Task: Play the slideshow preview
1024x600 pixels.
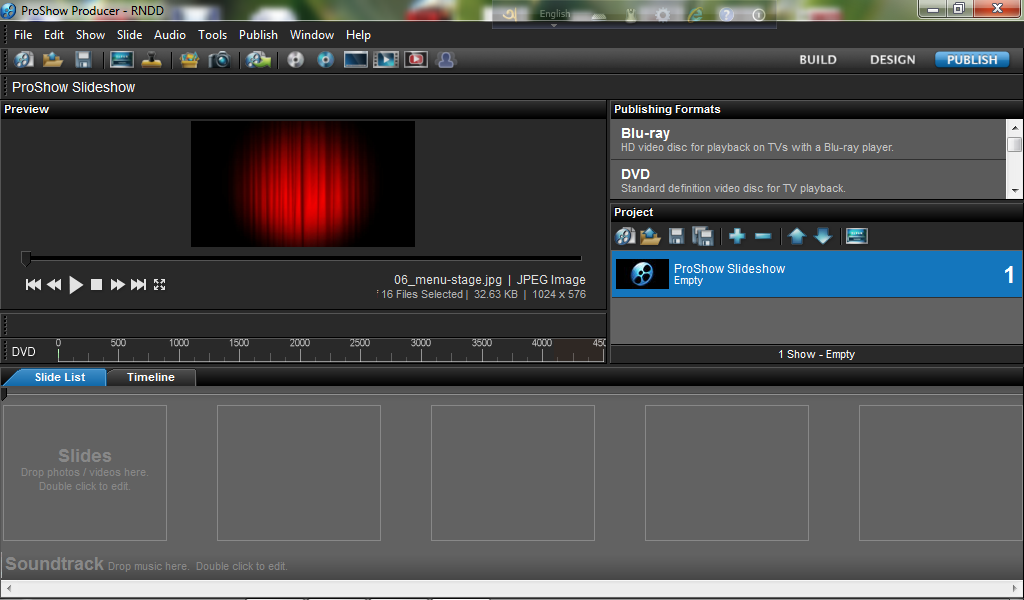Action: click(x=76, y=285)
